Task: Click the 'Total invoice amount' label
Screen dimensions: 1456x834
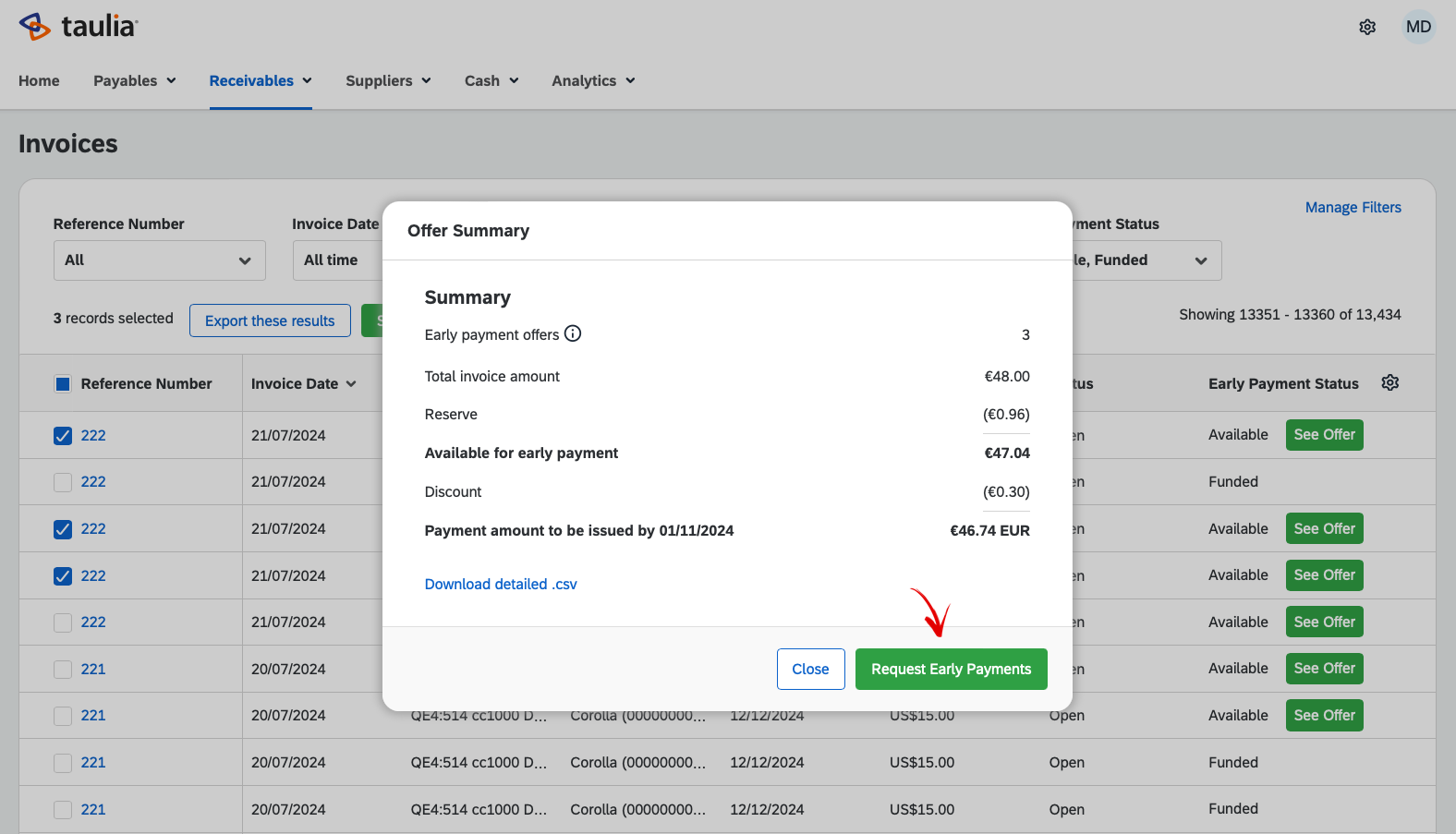Action: pos(491,376)
